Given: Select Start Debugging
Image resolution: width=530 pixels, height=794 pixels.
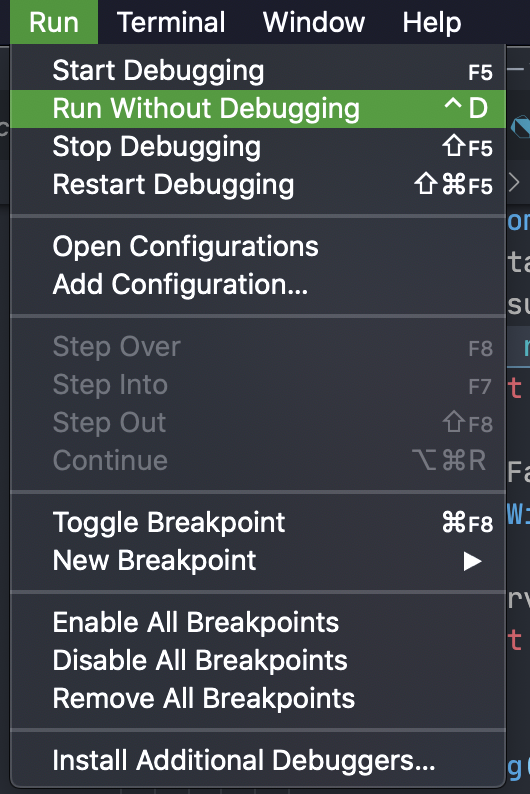Looking at the screenshot, I should tap(258, 71).
